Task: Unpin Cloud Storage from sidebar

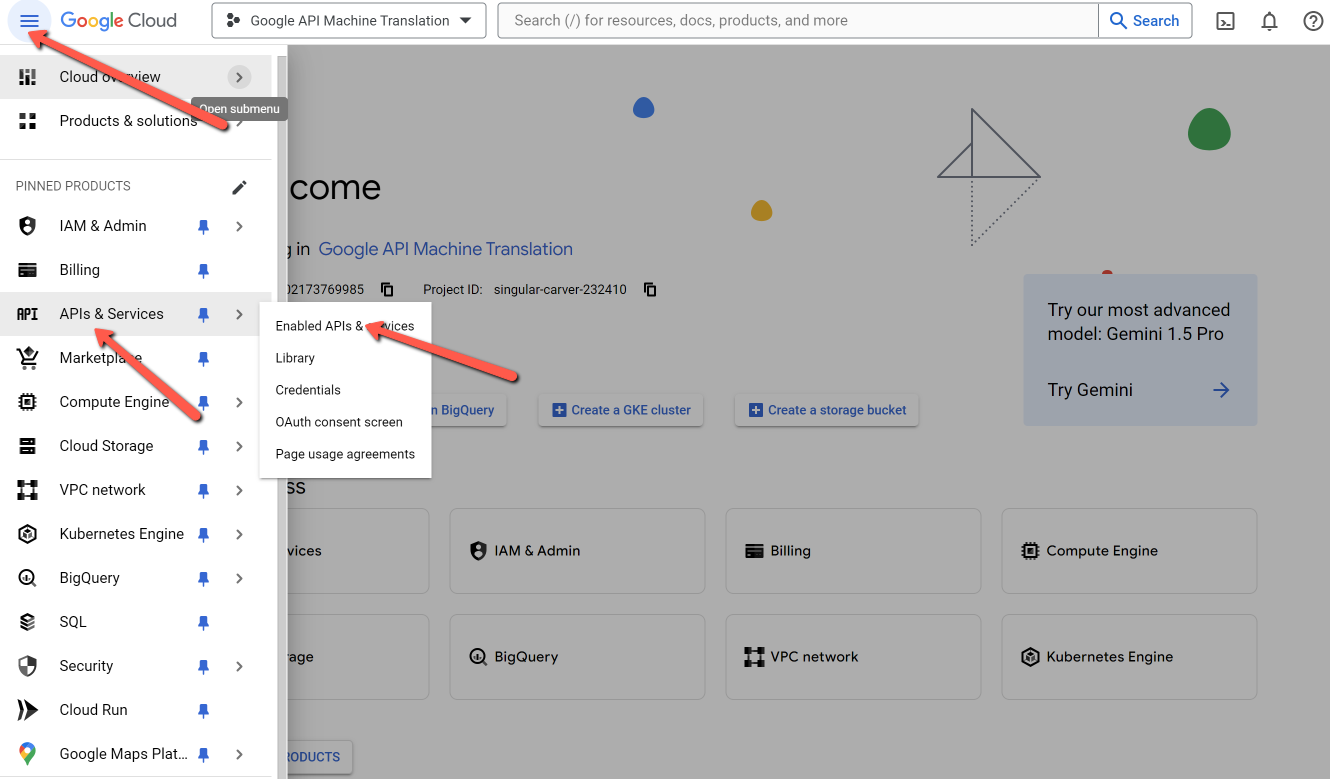Action: coord(203,447)
